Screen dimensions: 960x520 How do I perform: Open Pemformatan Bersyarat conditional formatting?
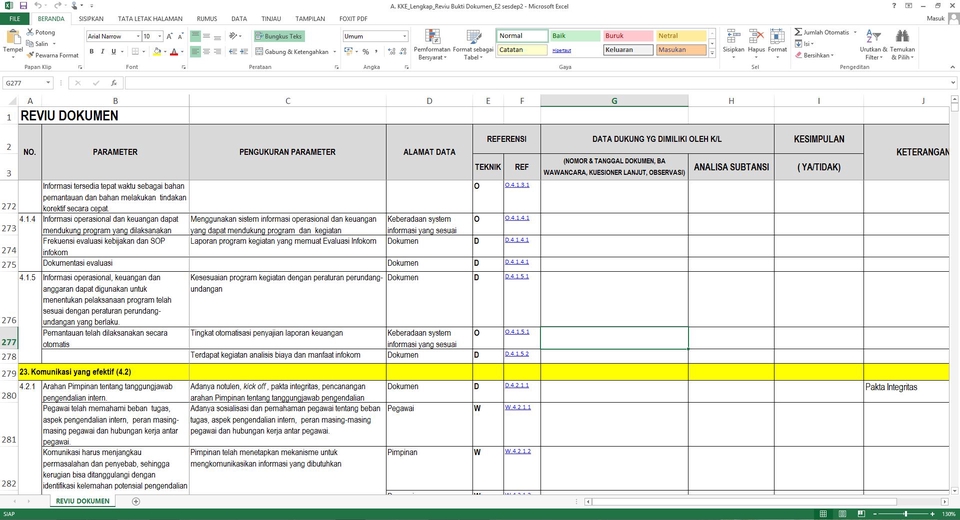coord(432,44)
